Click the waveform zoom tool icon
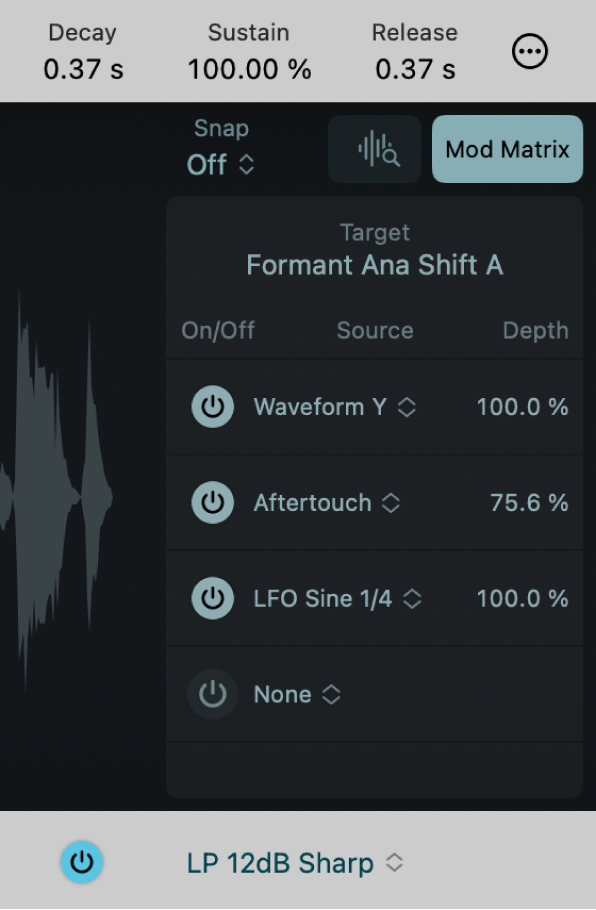 pos(374,148)
